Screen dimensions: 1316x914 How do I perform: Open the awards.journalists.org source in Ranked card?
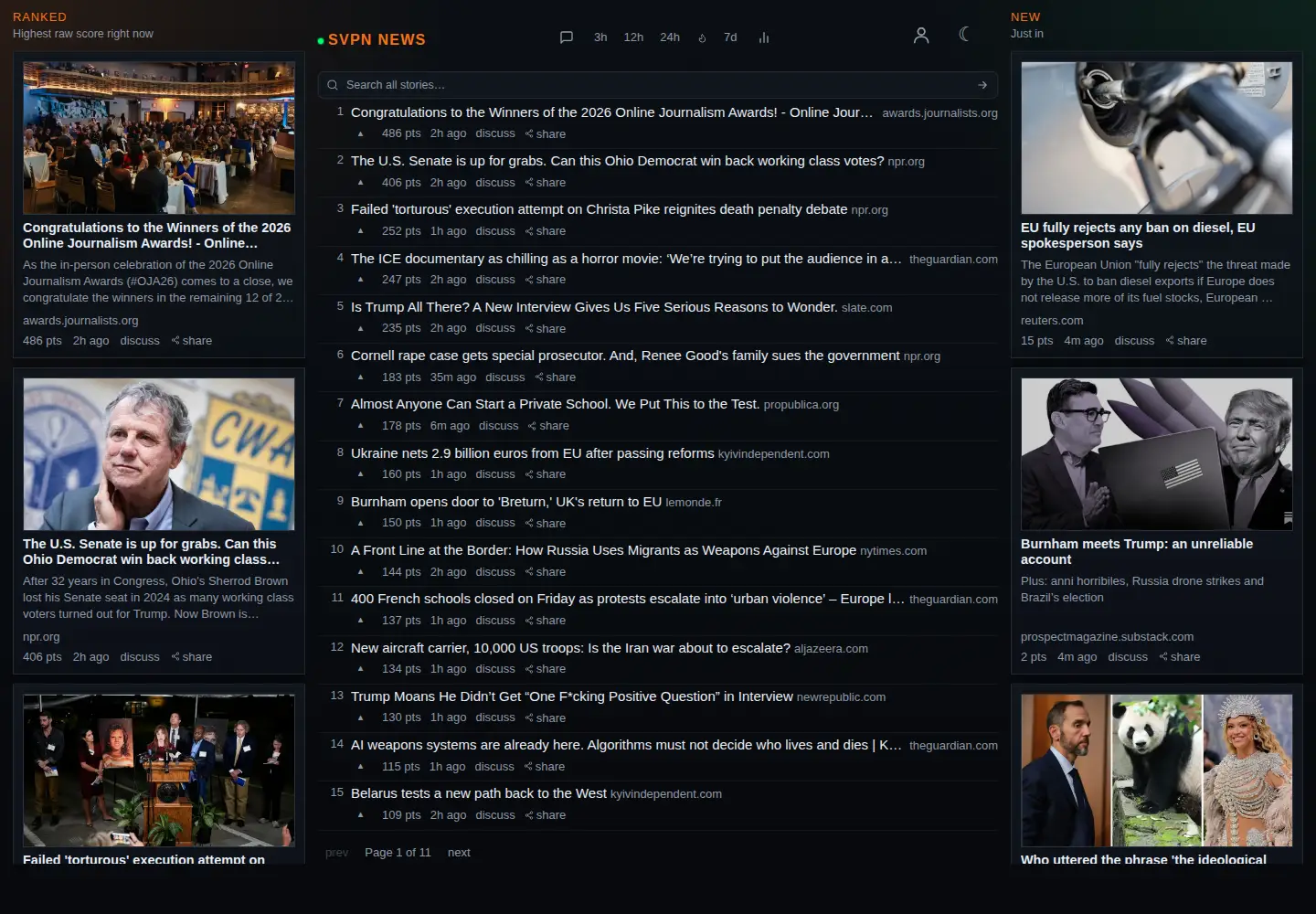(x=80, y=321)
